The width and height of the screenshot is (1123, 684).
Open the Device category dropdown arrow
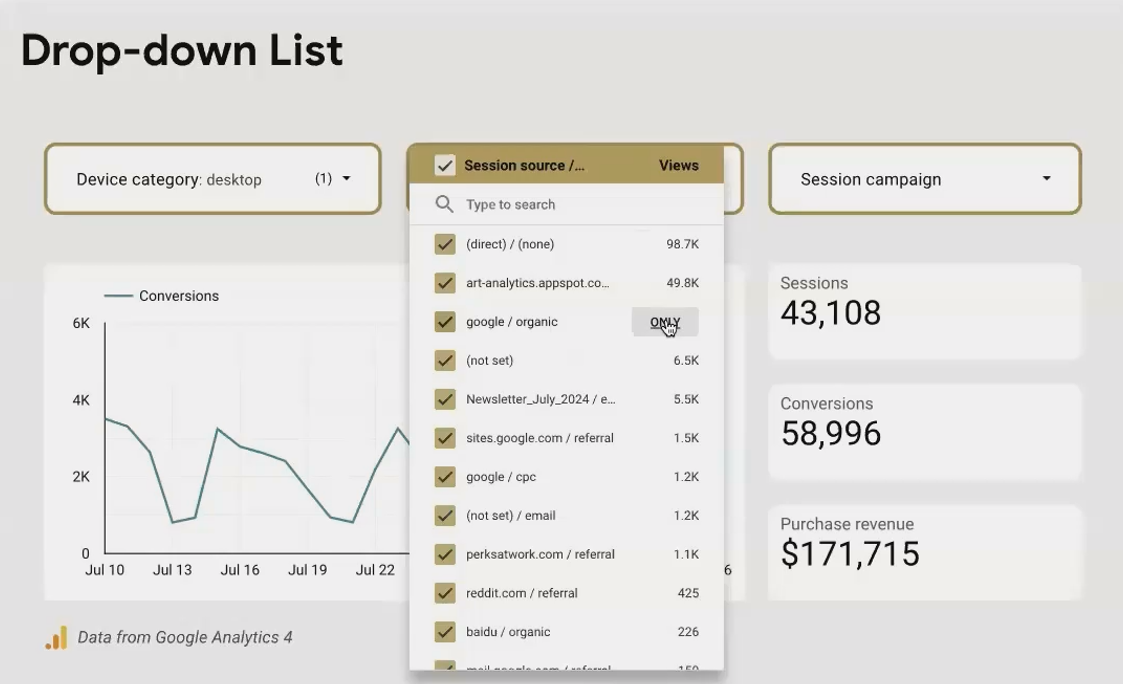pyautogui.click(x=347, y=178)
